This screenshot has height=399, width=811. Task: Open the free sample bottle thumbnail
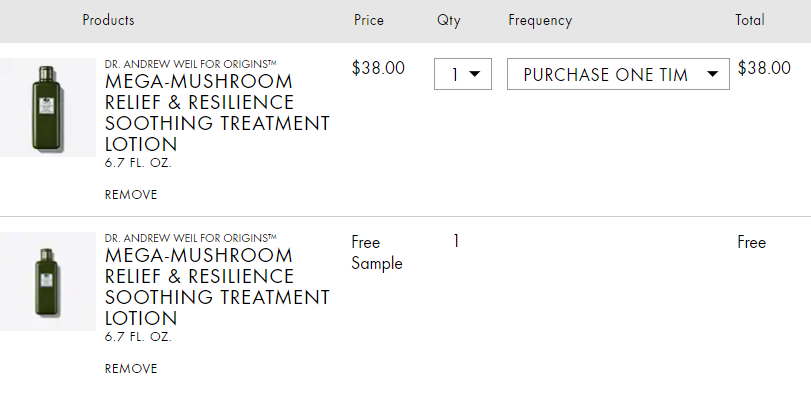[48, 282]
